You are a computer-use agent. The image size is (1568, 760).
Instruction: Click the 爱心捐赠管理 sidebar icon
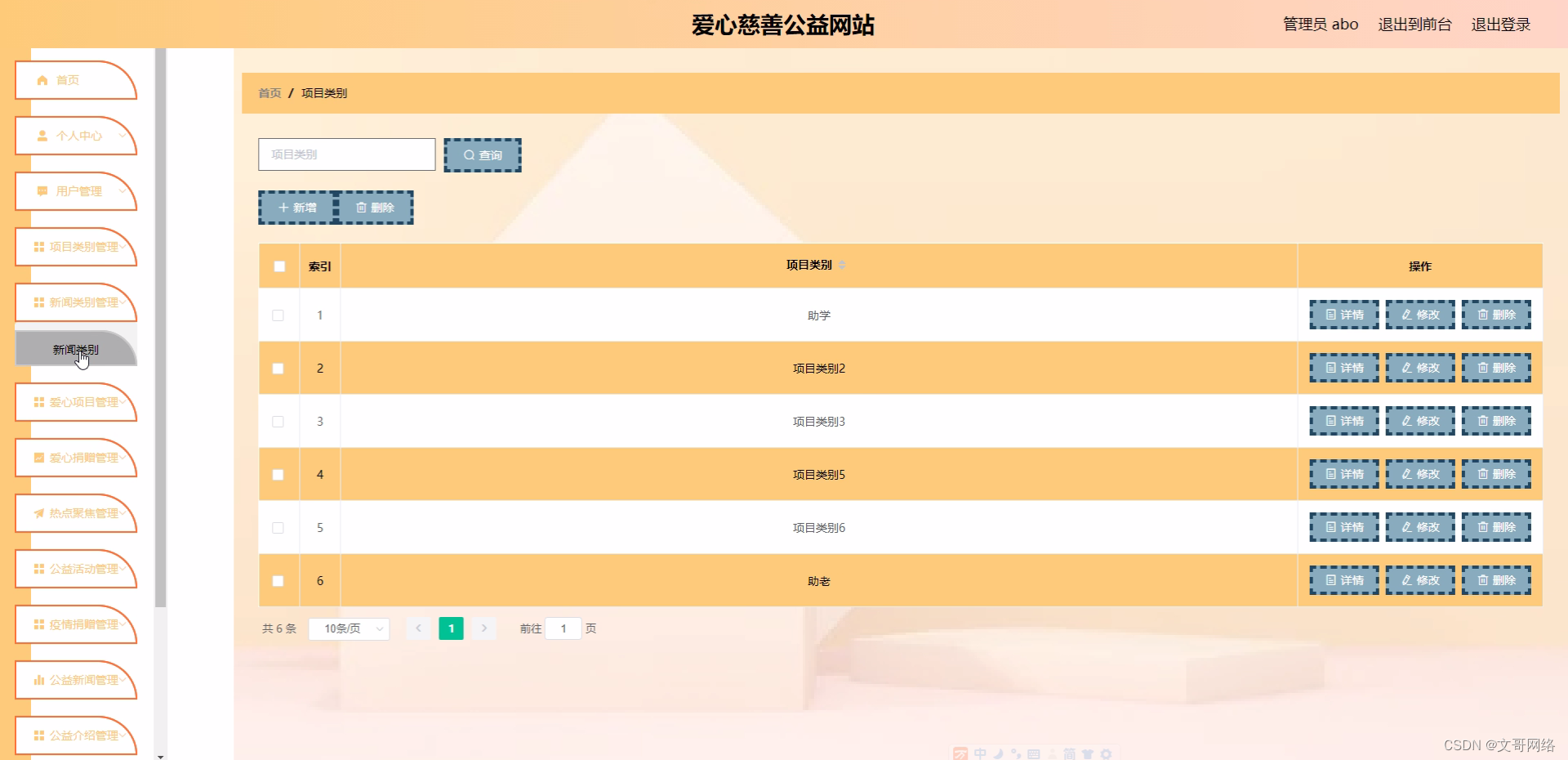tap(38, 458)
